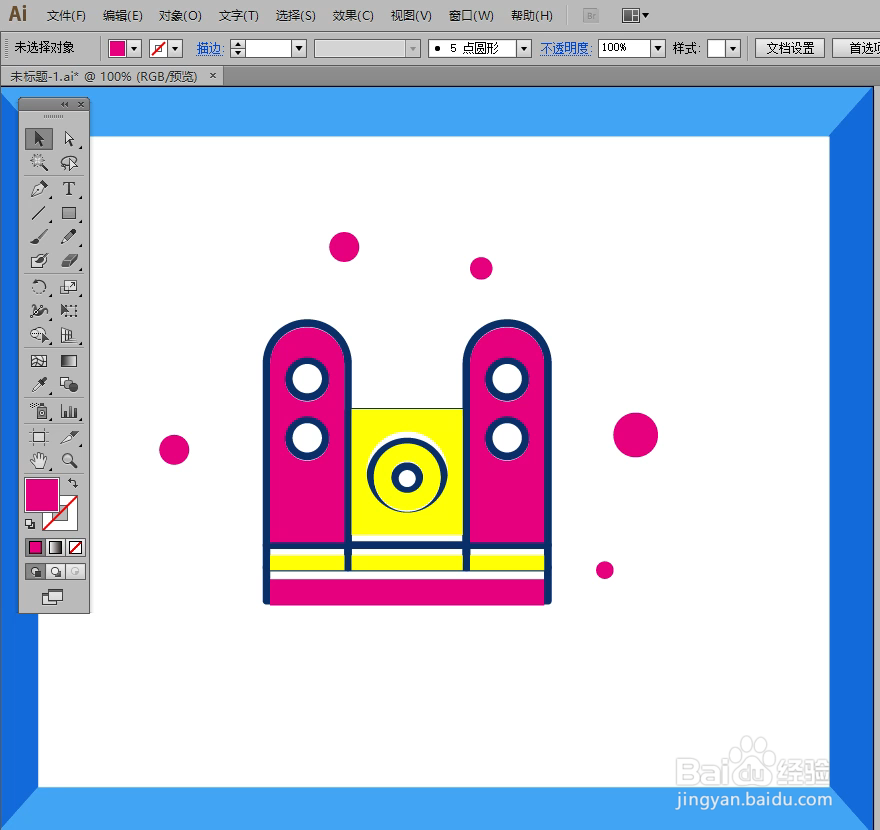Set paint mode to Gradient
Image resolution: width=880 pixels, height=830 pixels.
[56, 547]
